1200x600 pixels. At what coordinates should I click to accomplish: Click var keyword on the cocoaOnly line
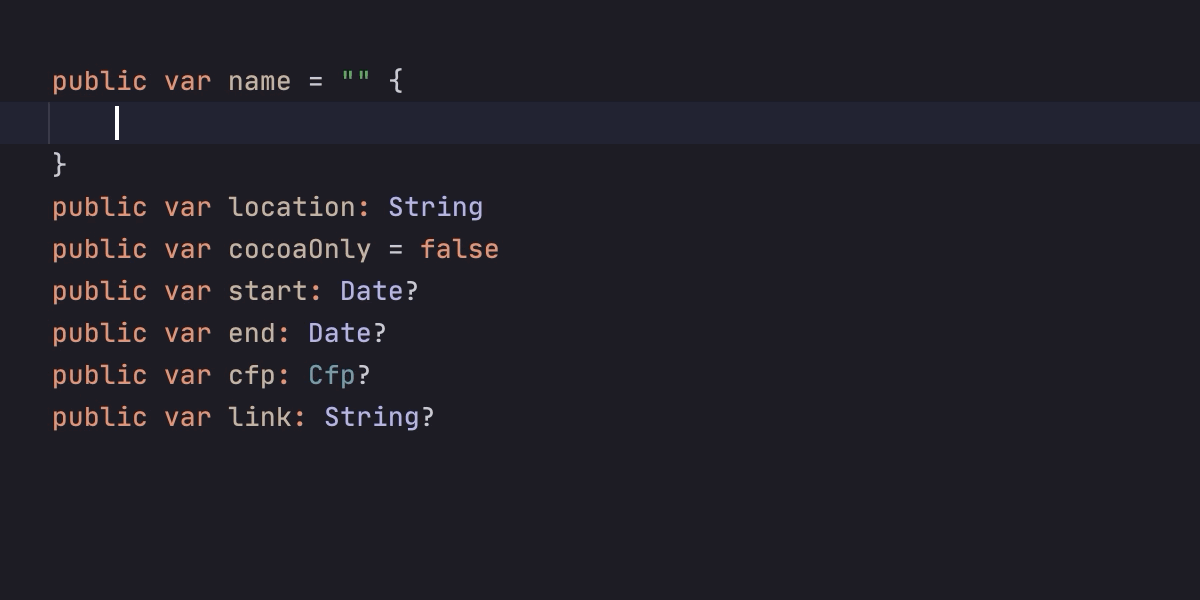(188, 249)
